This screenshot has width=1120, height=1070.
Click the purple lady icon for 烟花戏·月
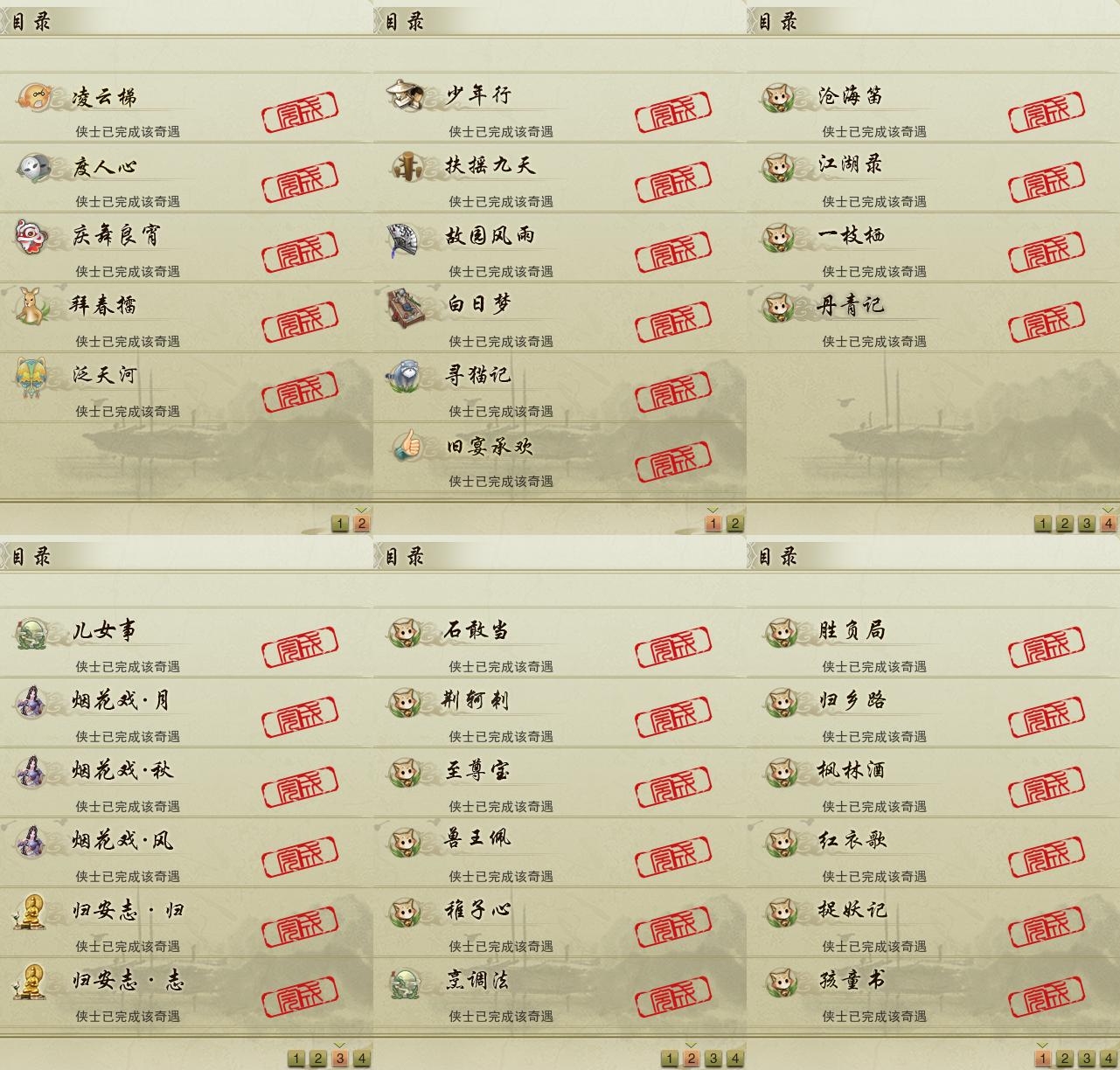pos(32,701)
